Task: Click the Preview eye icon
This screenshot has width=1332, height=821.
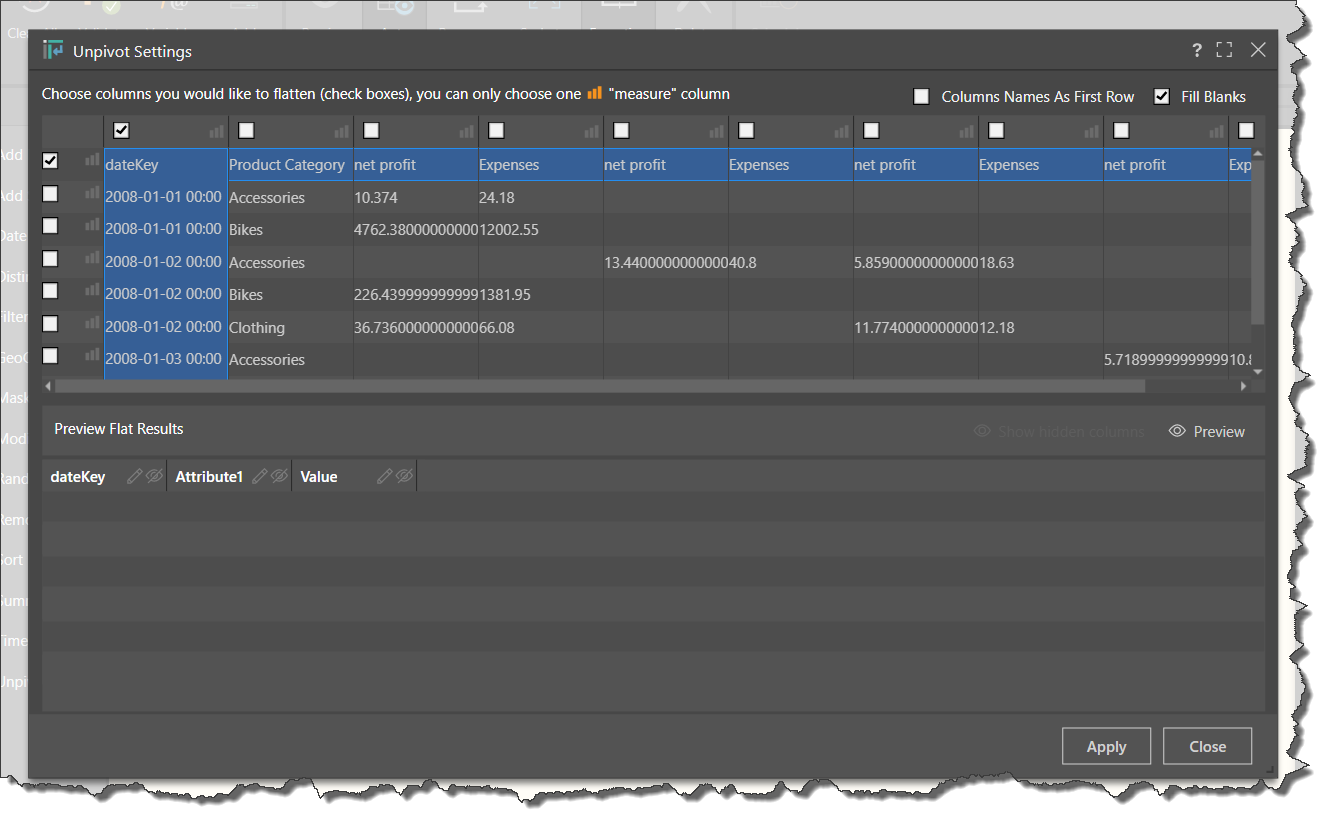Action: (x=1177, y=431)
